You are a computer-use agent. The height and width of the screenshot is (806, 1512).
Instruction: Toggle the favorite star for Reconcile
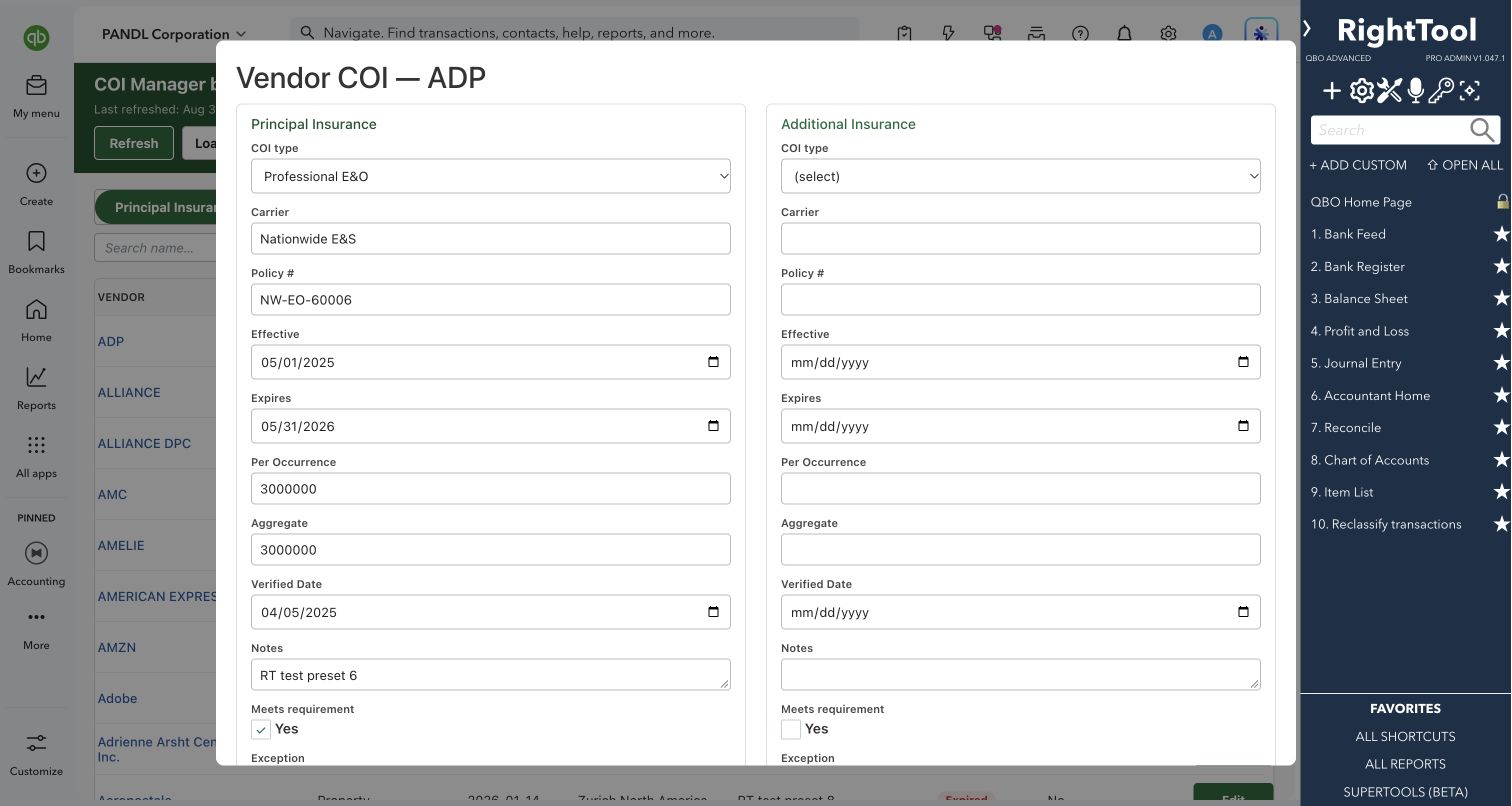tap(1501, 427)
